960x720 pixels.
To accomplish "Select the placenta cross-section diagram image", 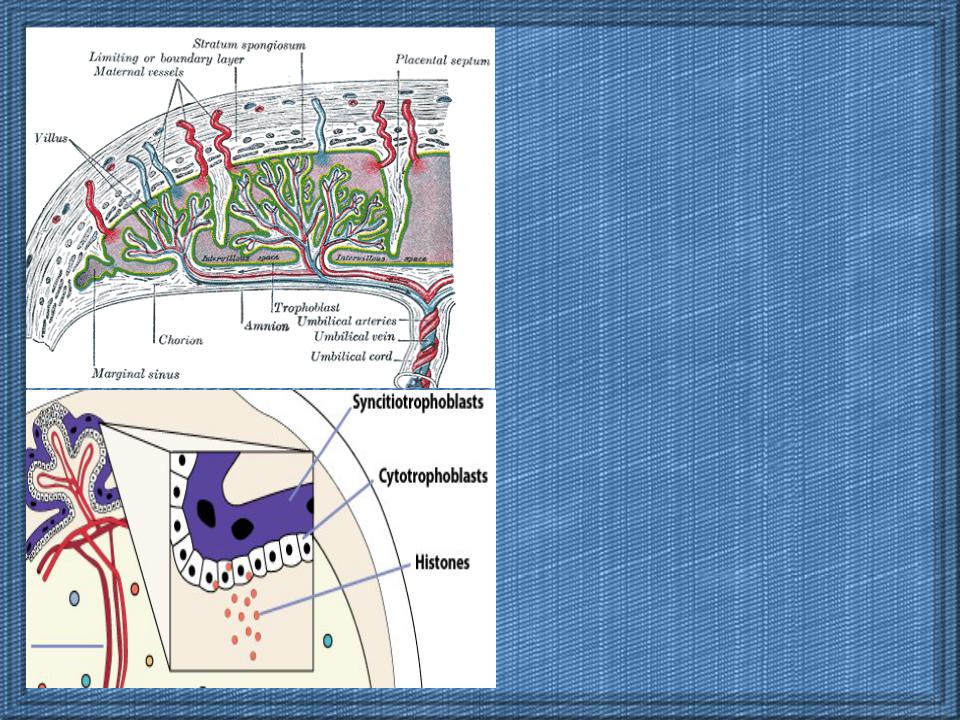I will (260, 208).
